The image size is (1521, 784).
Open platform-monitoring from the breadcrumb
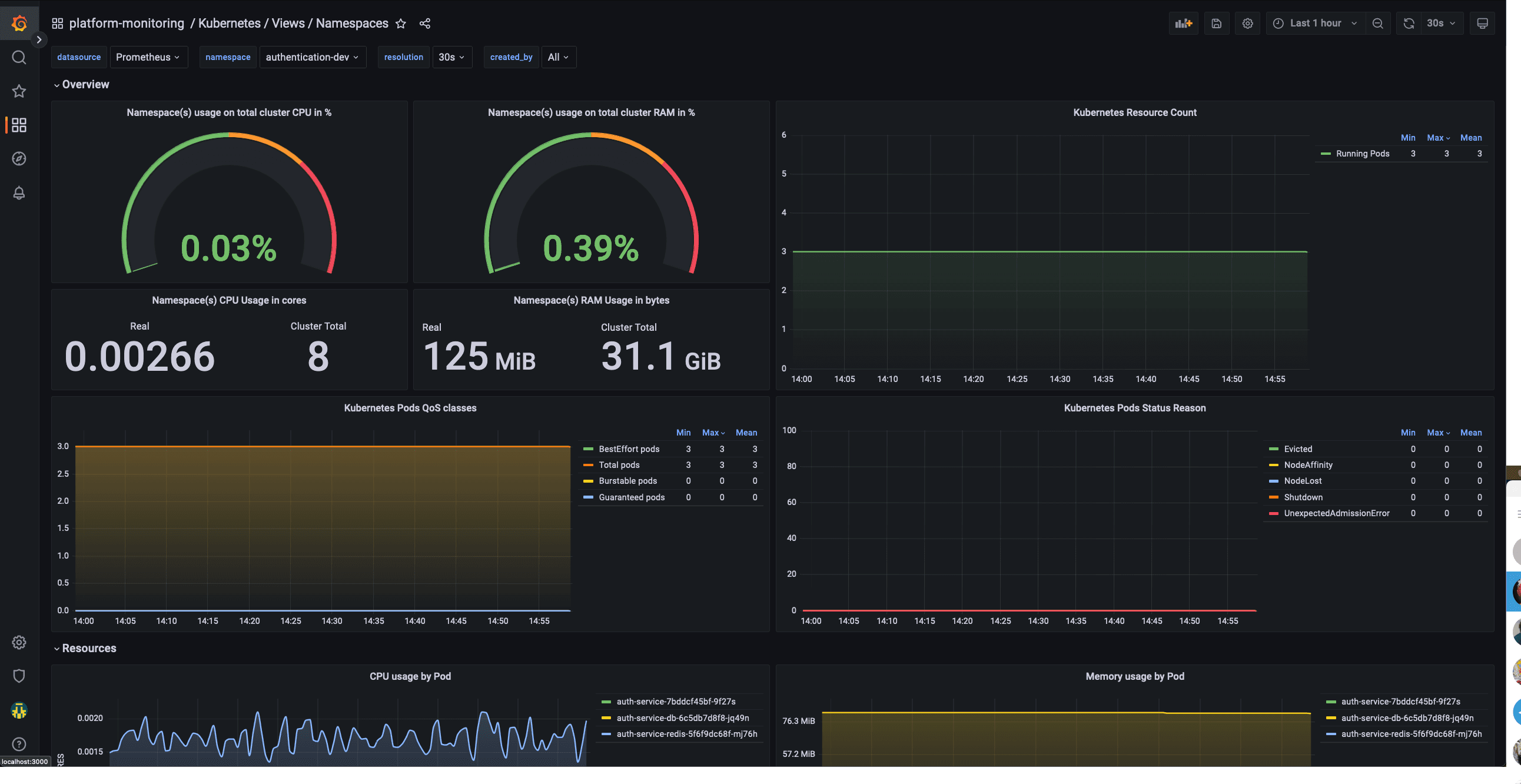126,23
